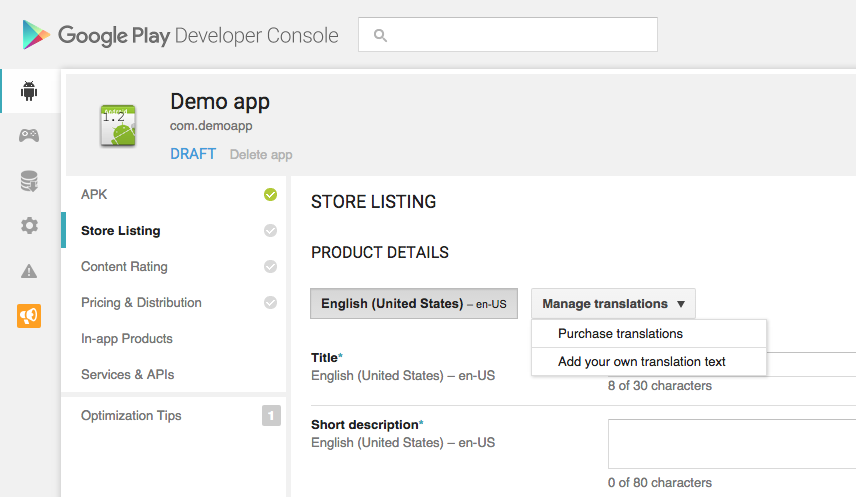The image size is (856, 497).
Task: Open Alerts warning triangle icon
Action: click(29, 271)
